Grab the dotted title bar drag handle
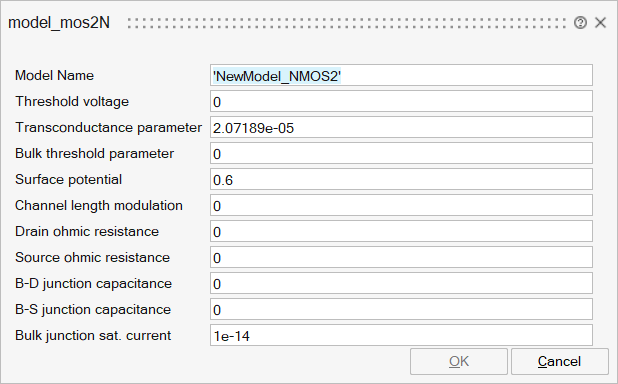 (347, 23)
